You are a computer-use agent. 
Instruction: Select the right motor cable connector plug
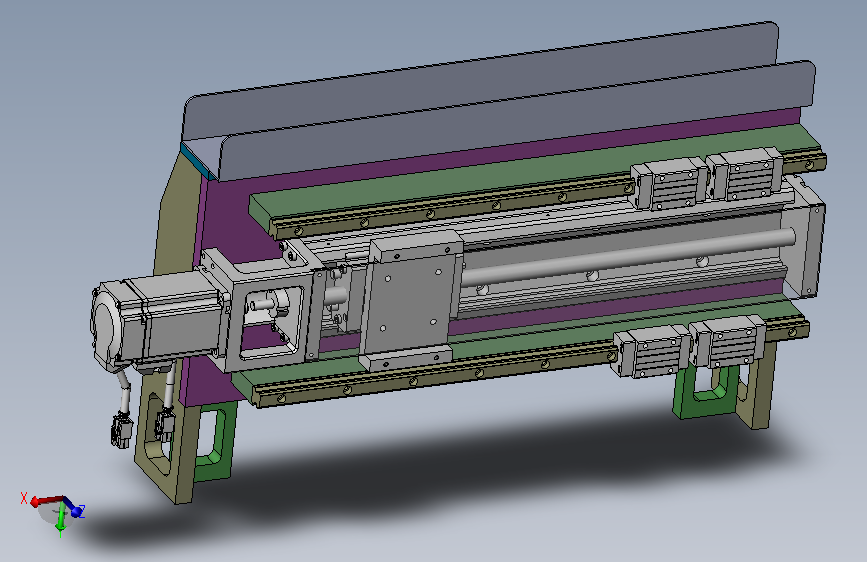pyautogui.click(x=164, y=425)
